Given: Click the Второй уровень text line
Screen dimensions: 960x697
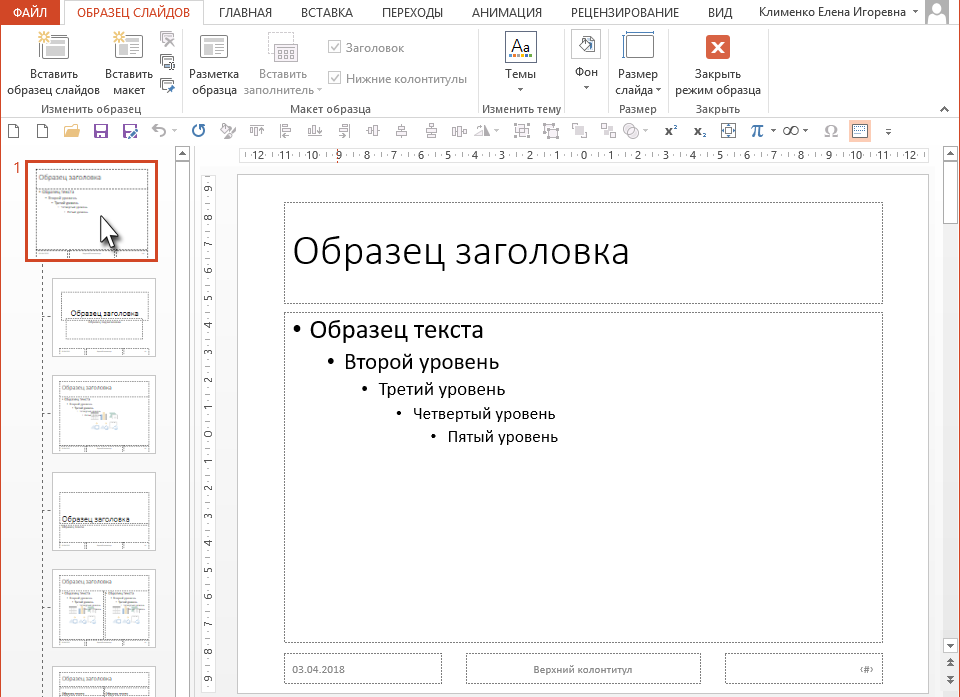Looking at the screenshot, I should 421,362.
